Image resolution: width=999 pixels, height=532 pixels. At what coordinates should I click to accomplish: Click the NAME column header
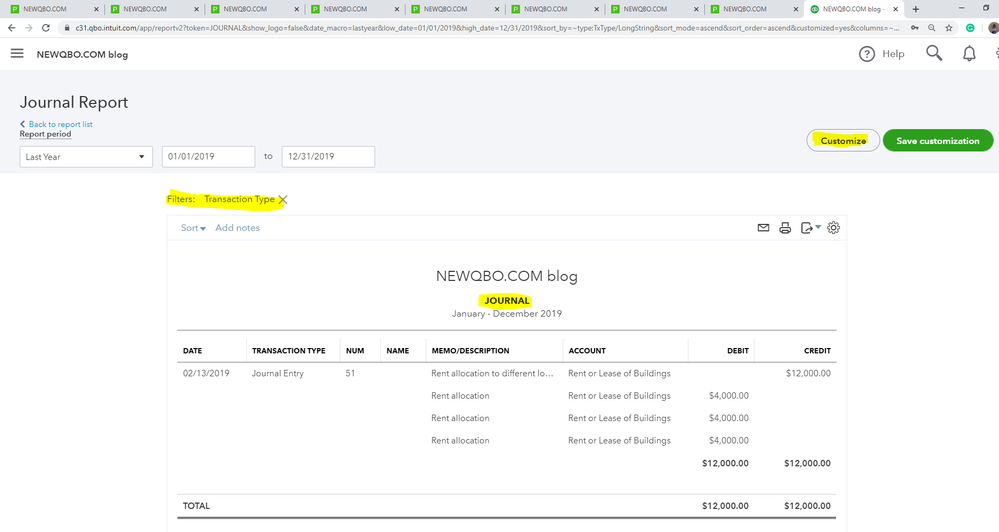click(398, 350)
